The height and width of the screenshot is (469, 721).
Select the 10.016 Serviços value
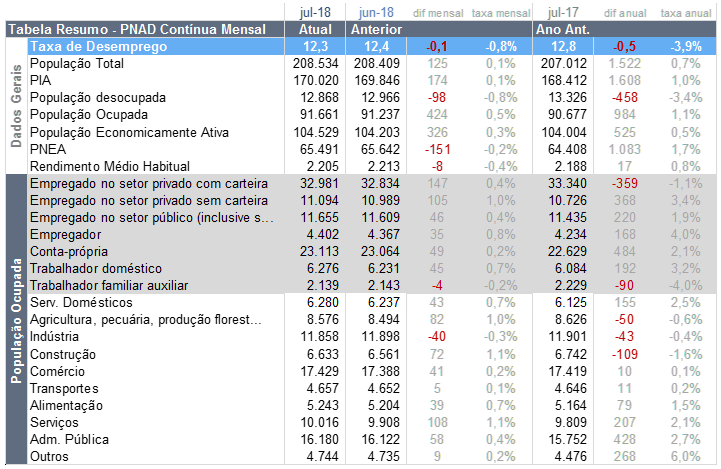pos(320,423)
